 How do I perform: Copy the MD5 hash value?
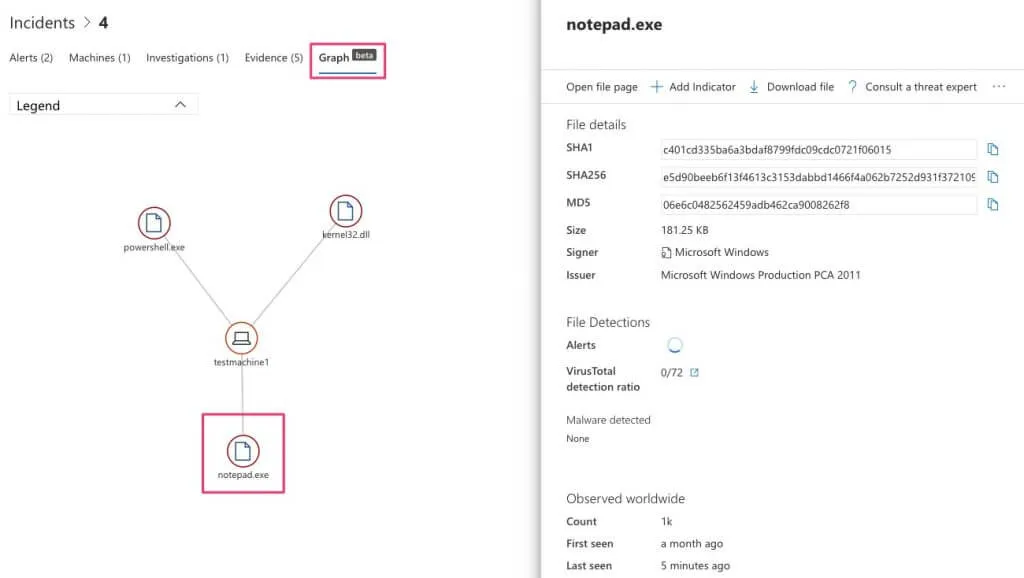993,204
